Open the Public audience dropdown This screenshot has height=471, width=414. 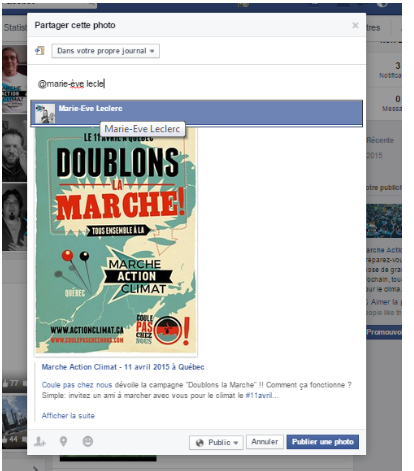[216, 442]
